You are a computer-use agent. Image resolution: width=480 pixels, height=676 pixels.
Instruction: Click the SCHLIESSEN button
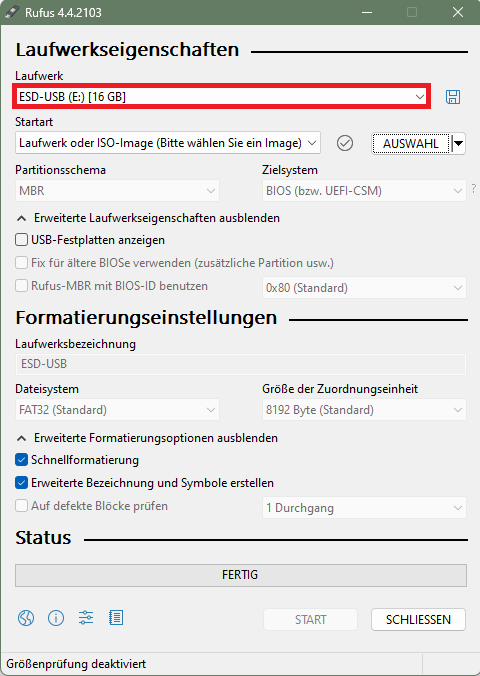coord(418,620)
